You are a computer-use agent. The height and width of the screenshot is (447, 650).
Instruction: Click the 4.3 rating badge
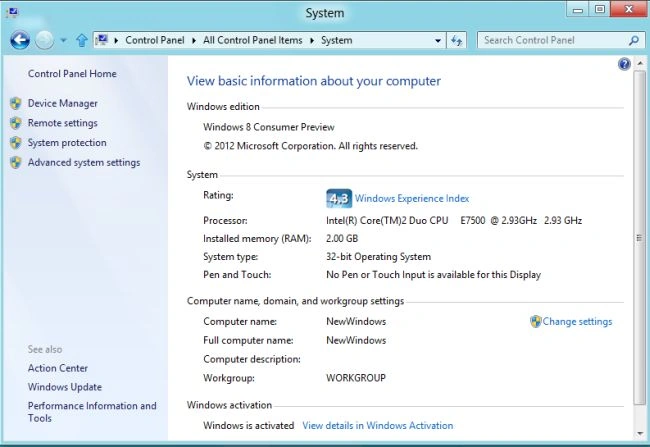pyautogui.click(x=339, y=198)
